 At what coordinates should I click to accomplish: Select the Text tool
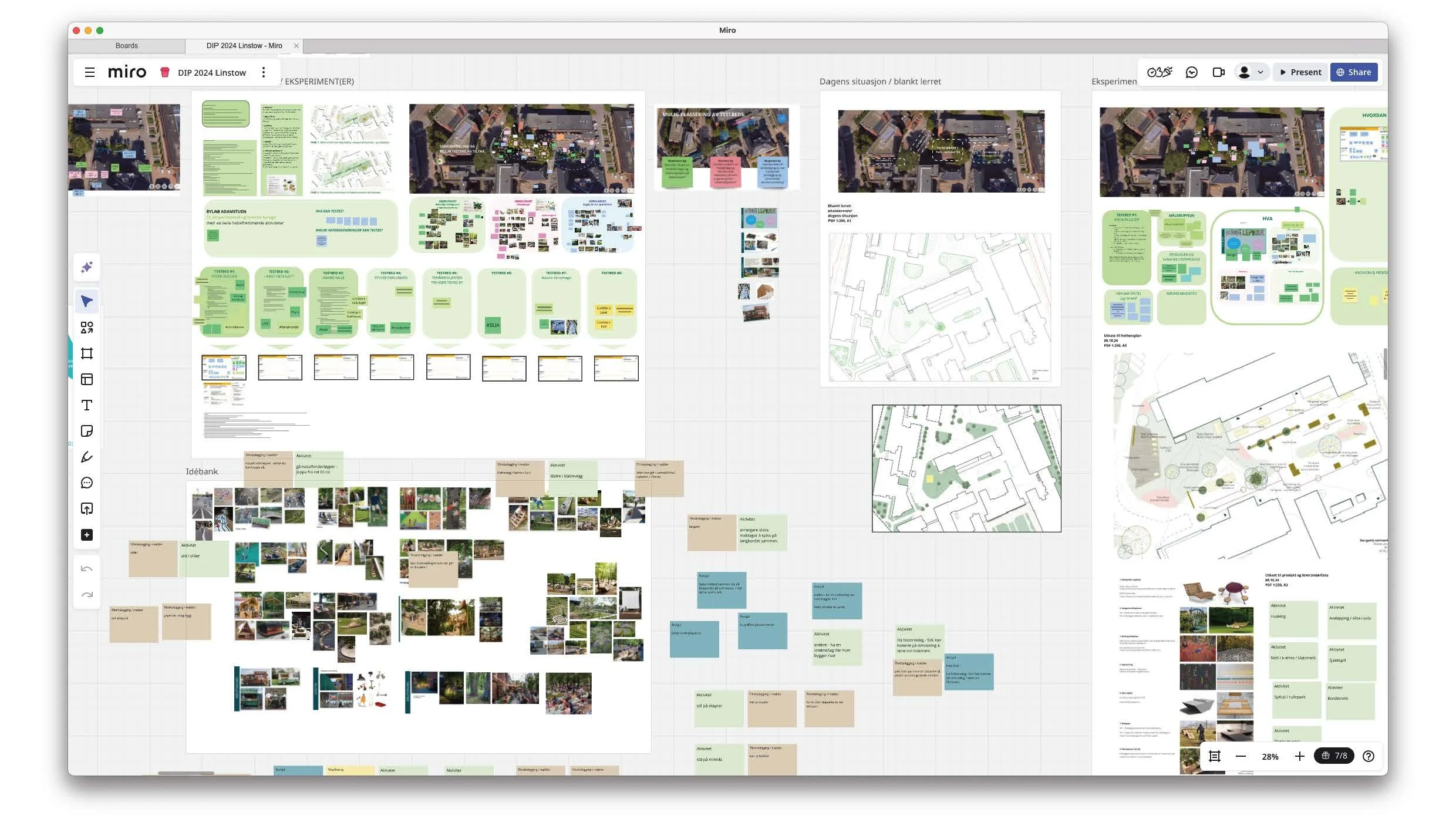click(x=87, y=405)
